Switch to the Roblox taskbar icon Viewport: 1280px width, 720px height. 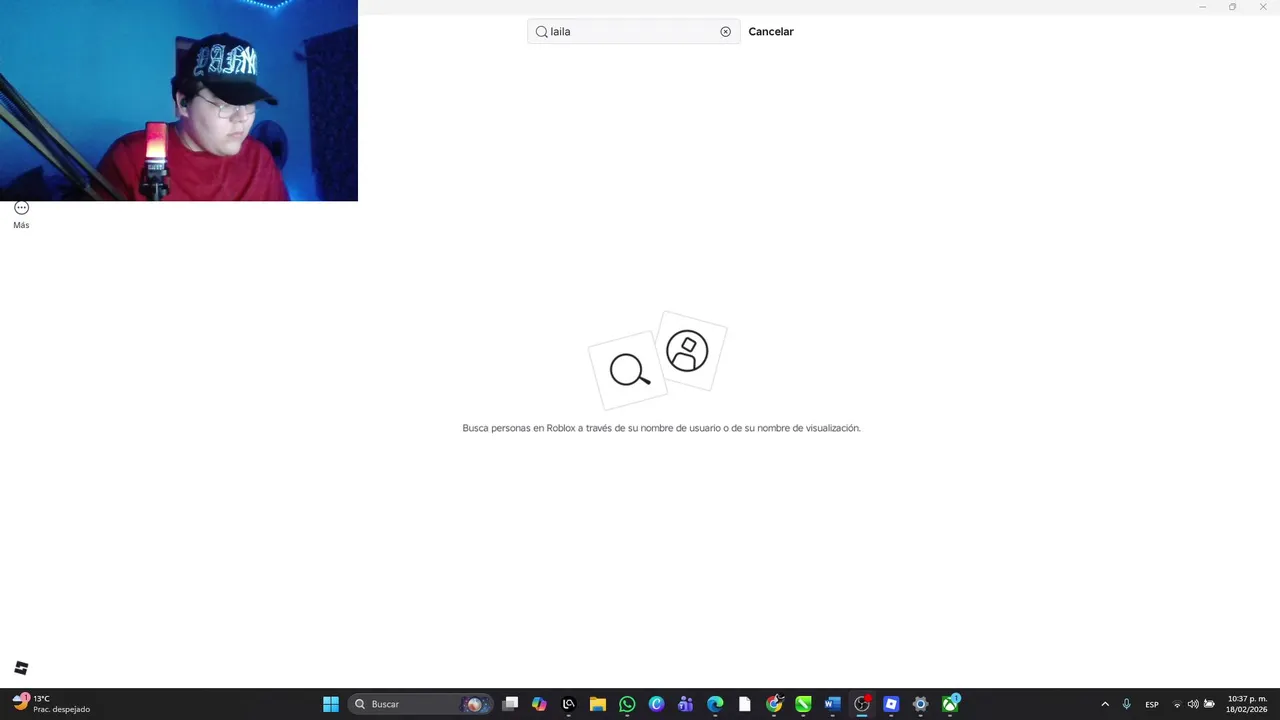coord(891,704)
